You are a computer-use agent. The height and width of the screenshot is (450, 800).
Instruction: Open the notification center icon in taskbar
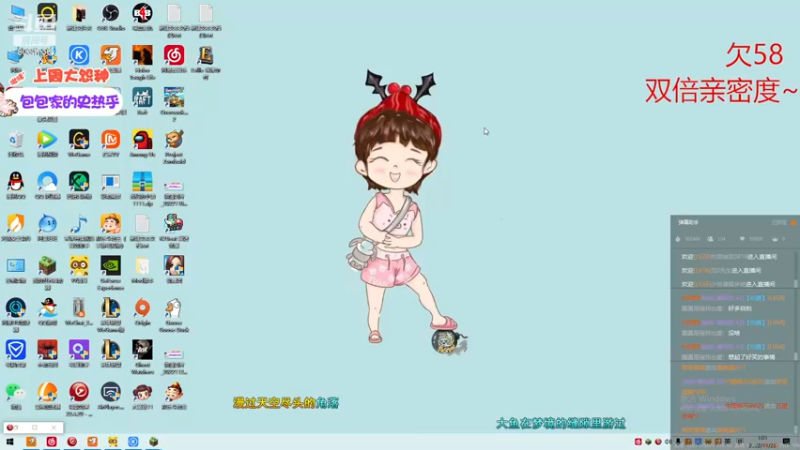786,442
